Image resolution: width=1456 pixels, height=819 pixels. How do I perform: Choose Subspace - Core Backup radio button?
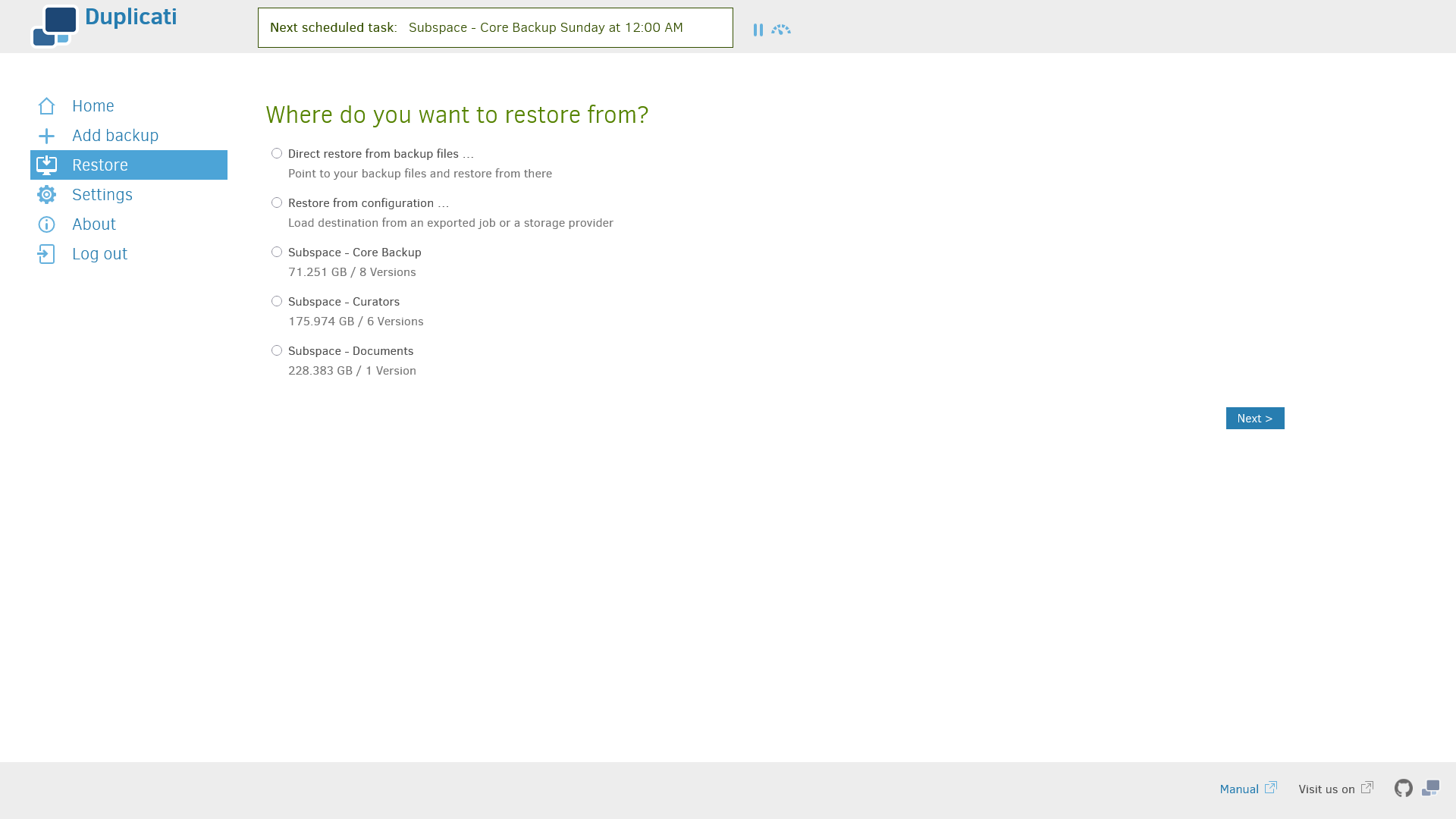tap(277, 252)
